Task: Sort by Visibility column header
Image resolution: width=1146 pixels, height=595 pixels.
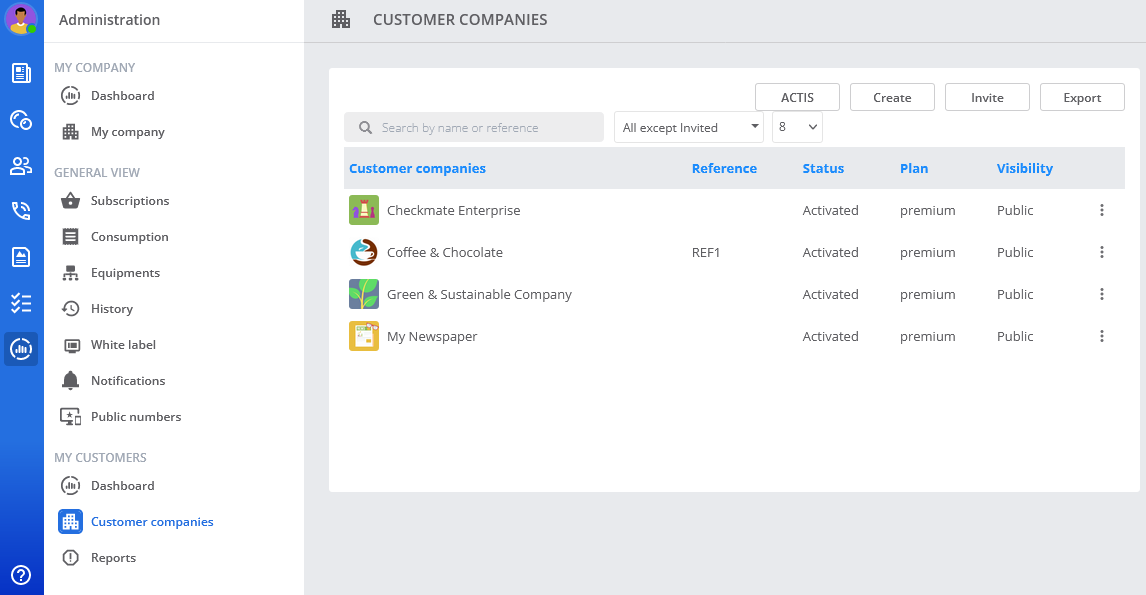Action: click(1025, 168)
